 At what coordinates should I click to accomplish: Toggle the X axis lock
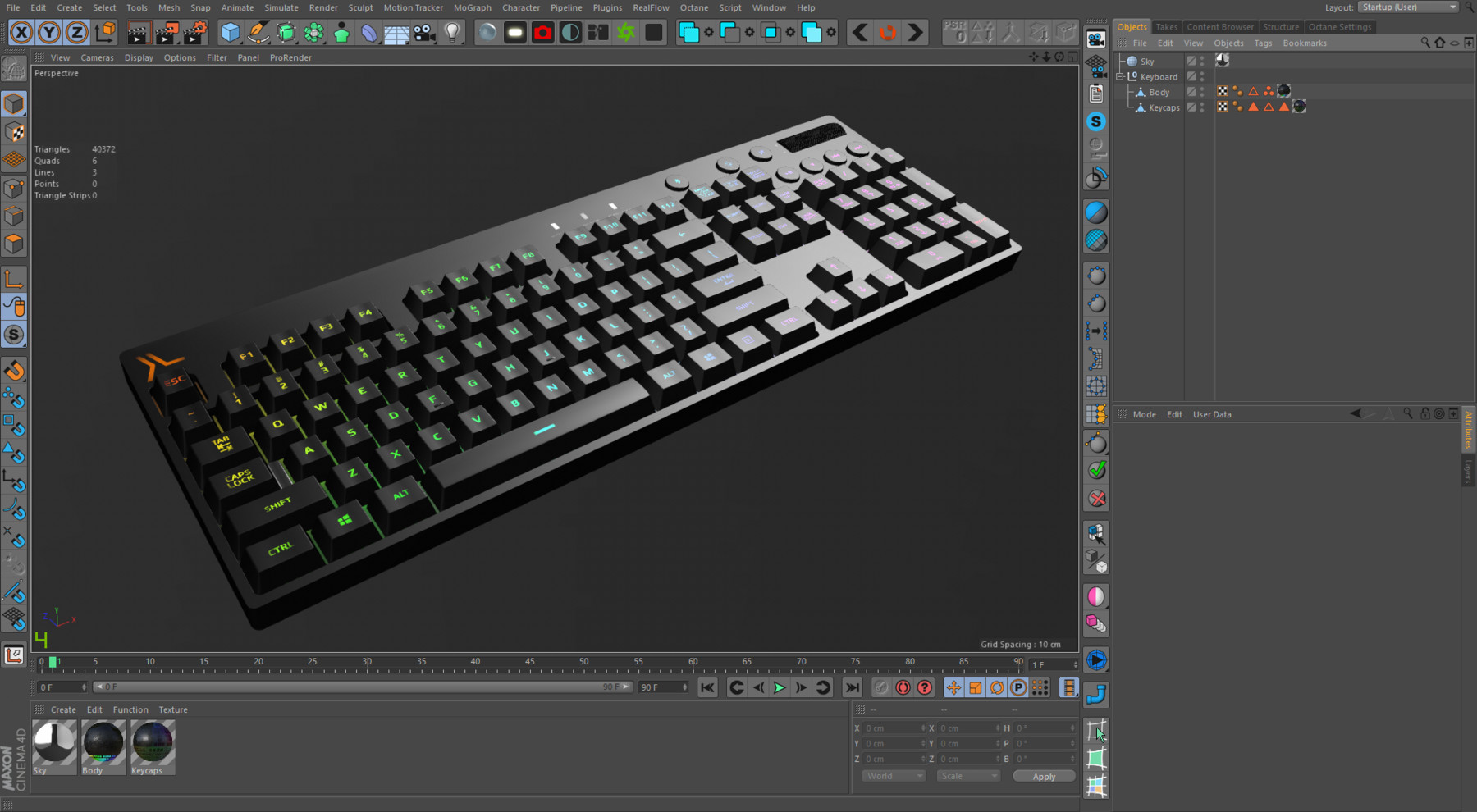(x=21, y=33)
